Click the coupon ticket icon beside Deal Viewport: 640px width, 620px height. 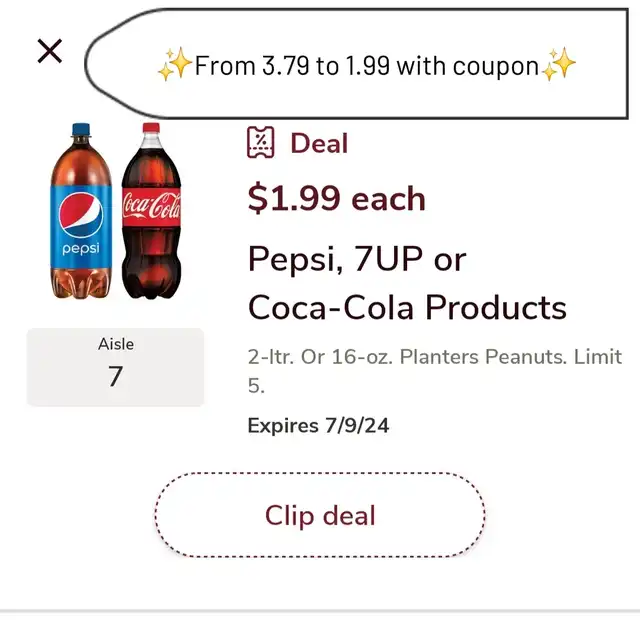tap(261, 142)
